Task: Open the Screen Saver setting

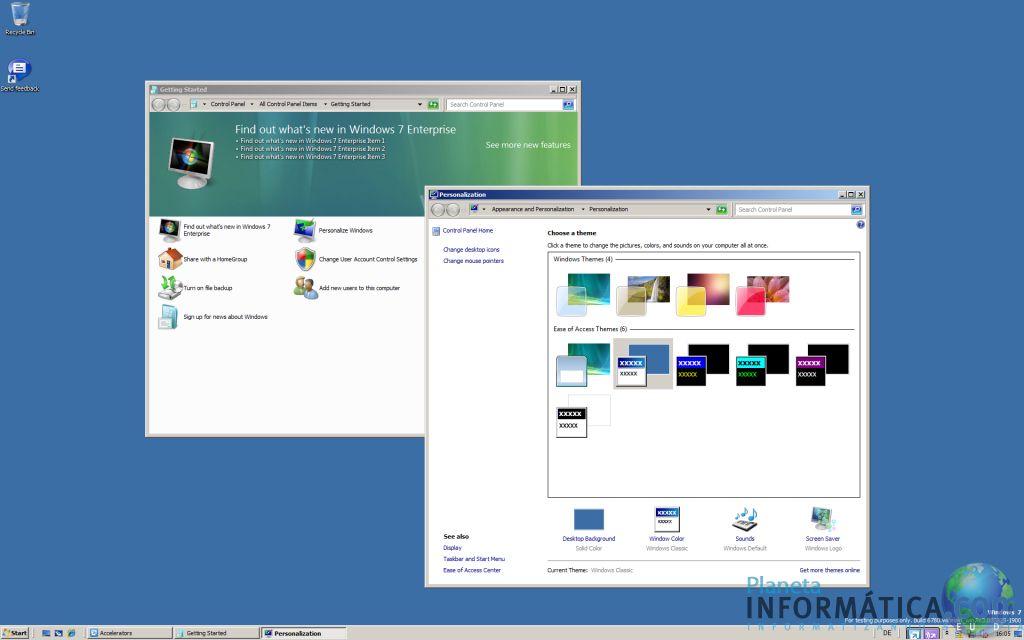Action: (x=823, y=529)
